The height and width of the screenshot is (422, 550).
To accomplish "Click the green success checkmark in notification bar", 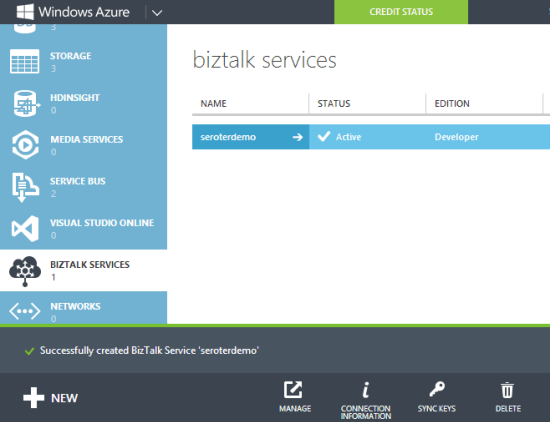I will pyautogui.click(x=29, y=351).
